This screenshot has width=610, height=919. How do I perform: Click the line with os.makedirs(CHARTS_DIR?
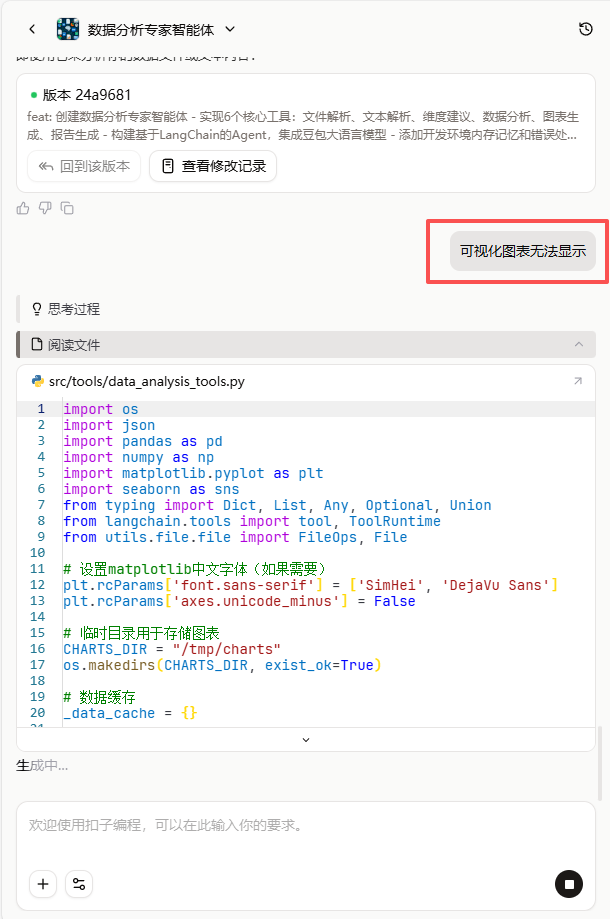[x=223, y=665]
